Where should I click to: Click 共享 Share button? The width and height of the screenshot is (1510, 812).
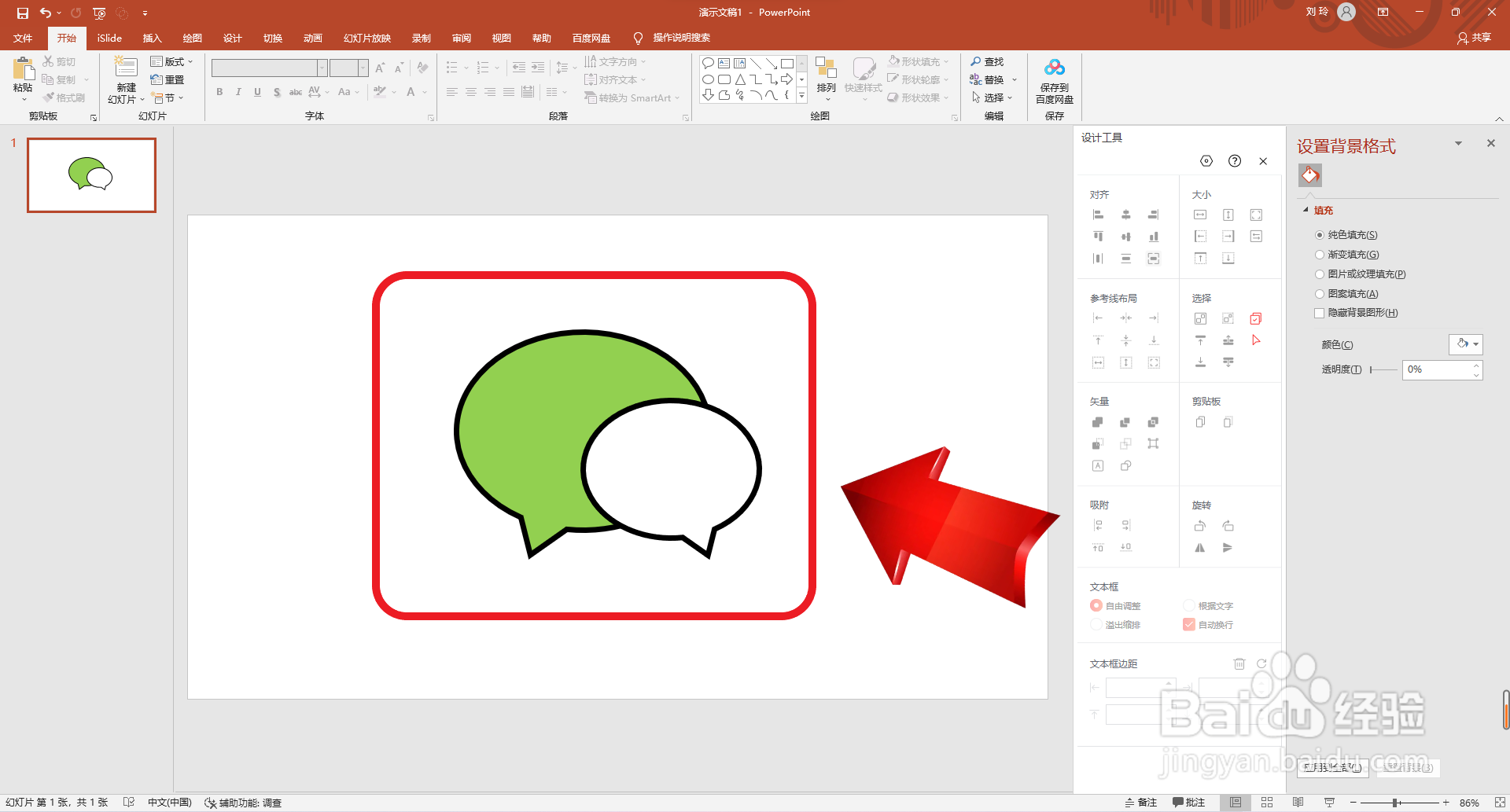click(1475, 38)
